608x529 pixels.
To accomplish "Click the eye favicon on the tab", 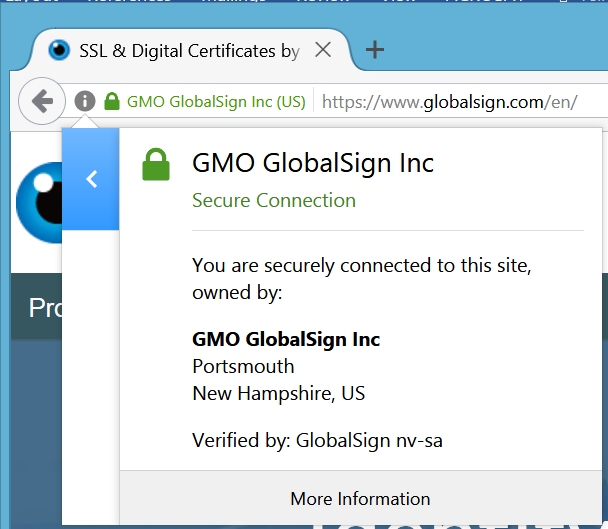I will click(60, 50).
